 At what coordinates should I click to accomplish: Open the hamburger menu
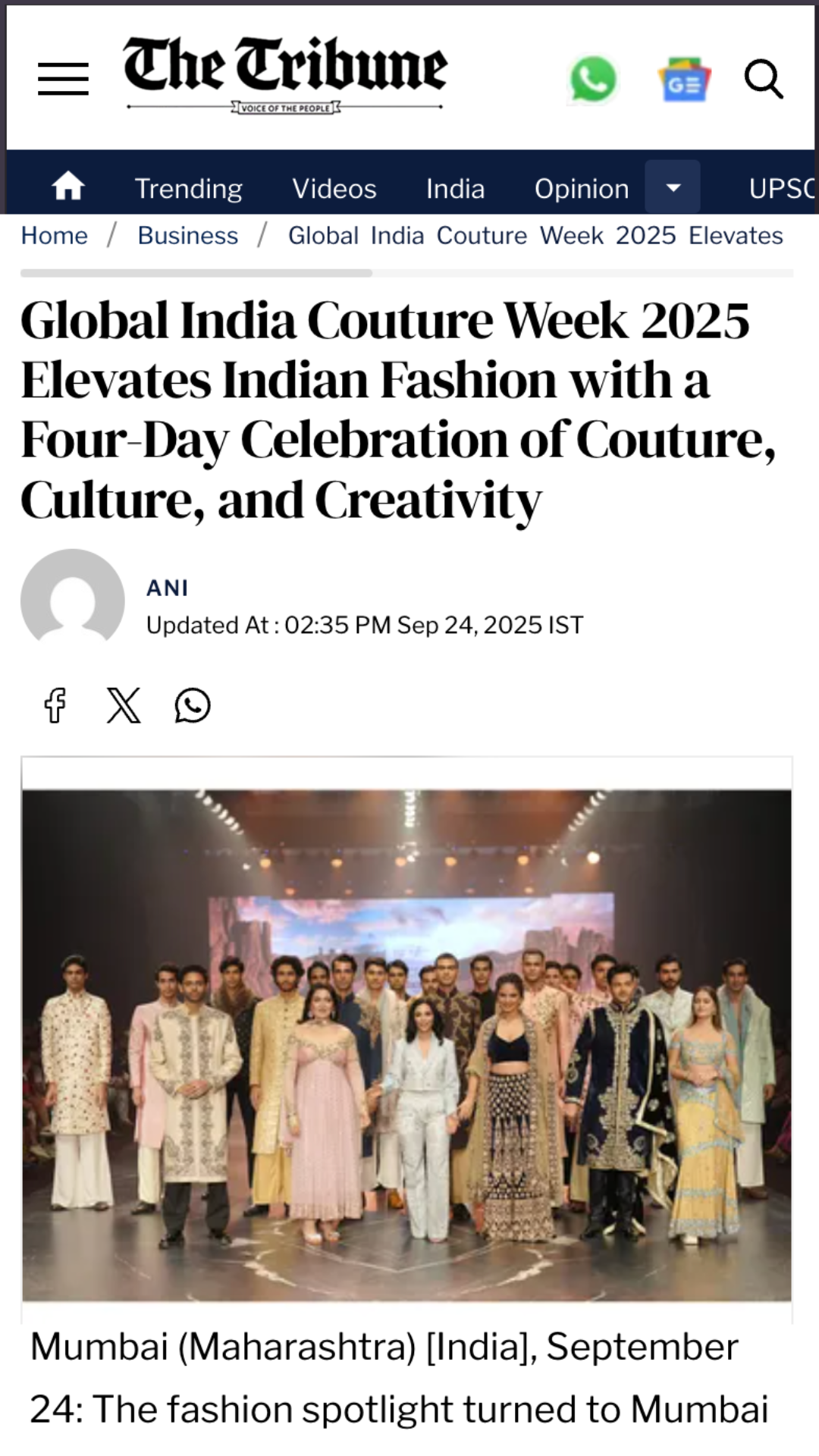(x=63, y=79)
